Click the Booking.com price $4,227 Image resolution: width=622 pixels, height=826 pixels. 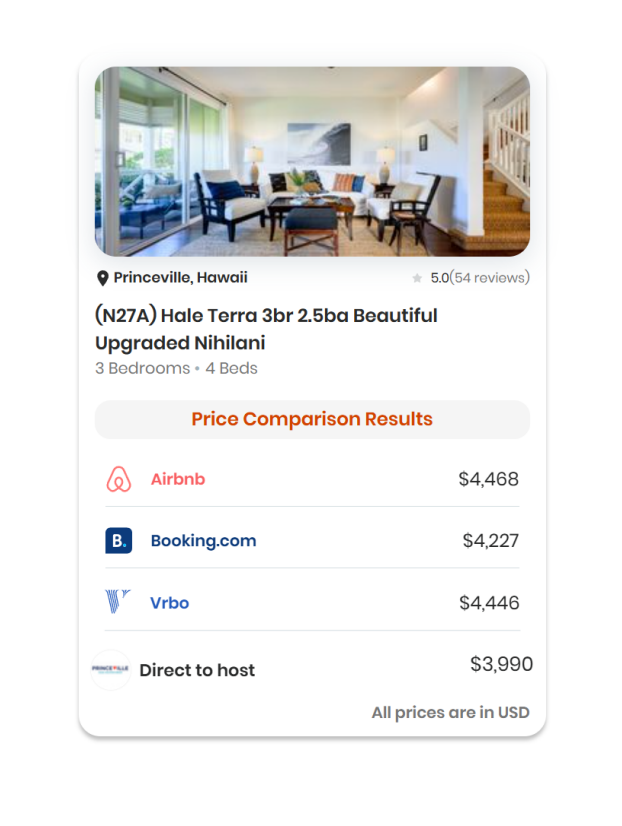point(491,540)
